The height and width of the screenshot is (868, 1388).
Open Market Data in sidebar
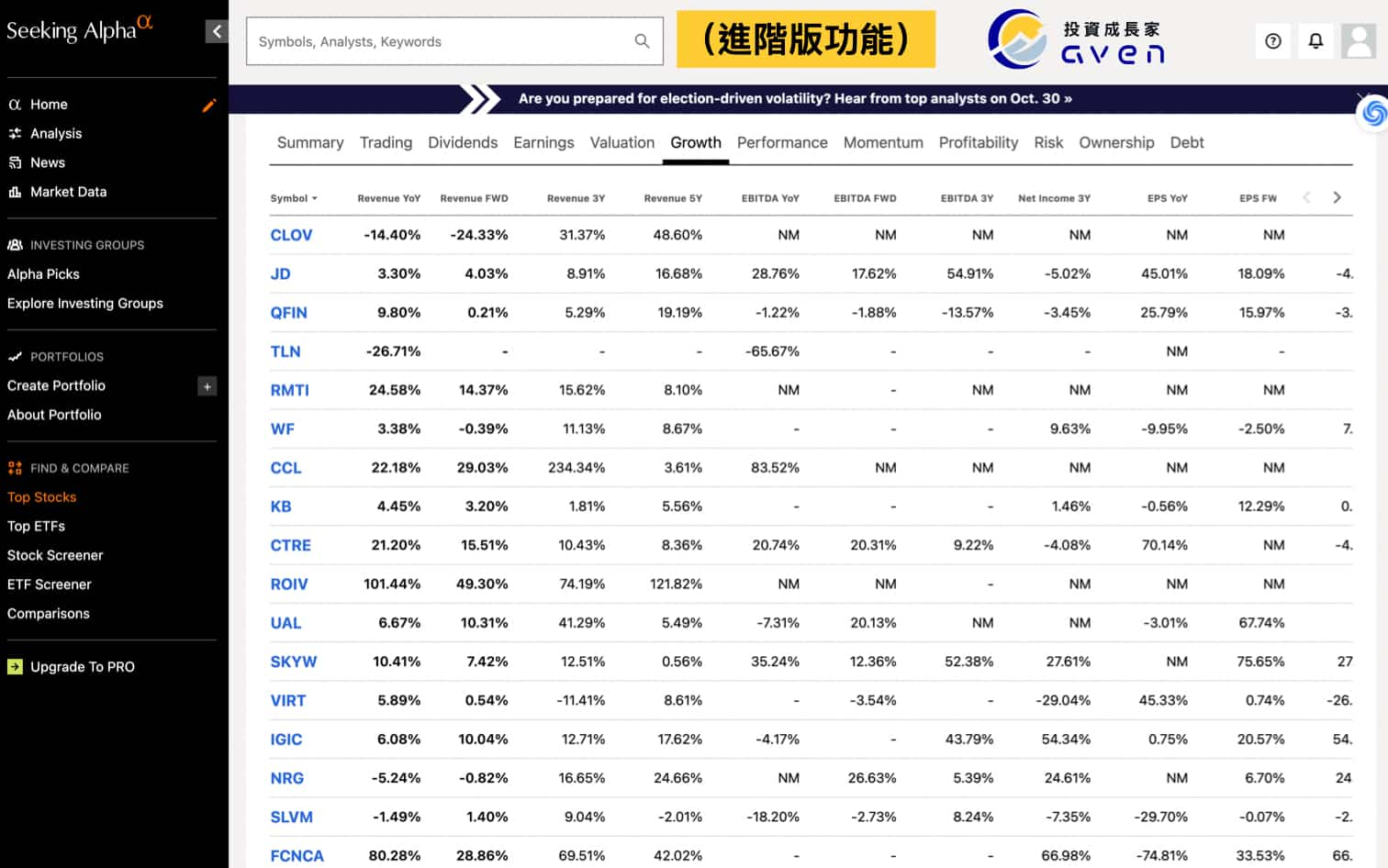68,192
